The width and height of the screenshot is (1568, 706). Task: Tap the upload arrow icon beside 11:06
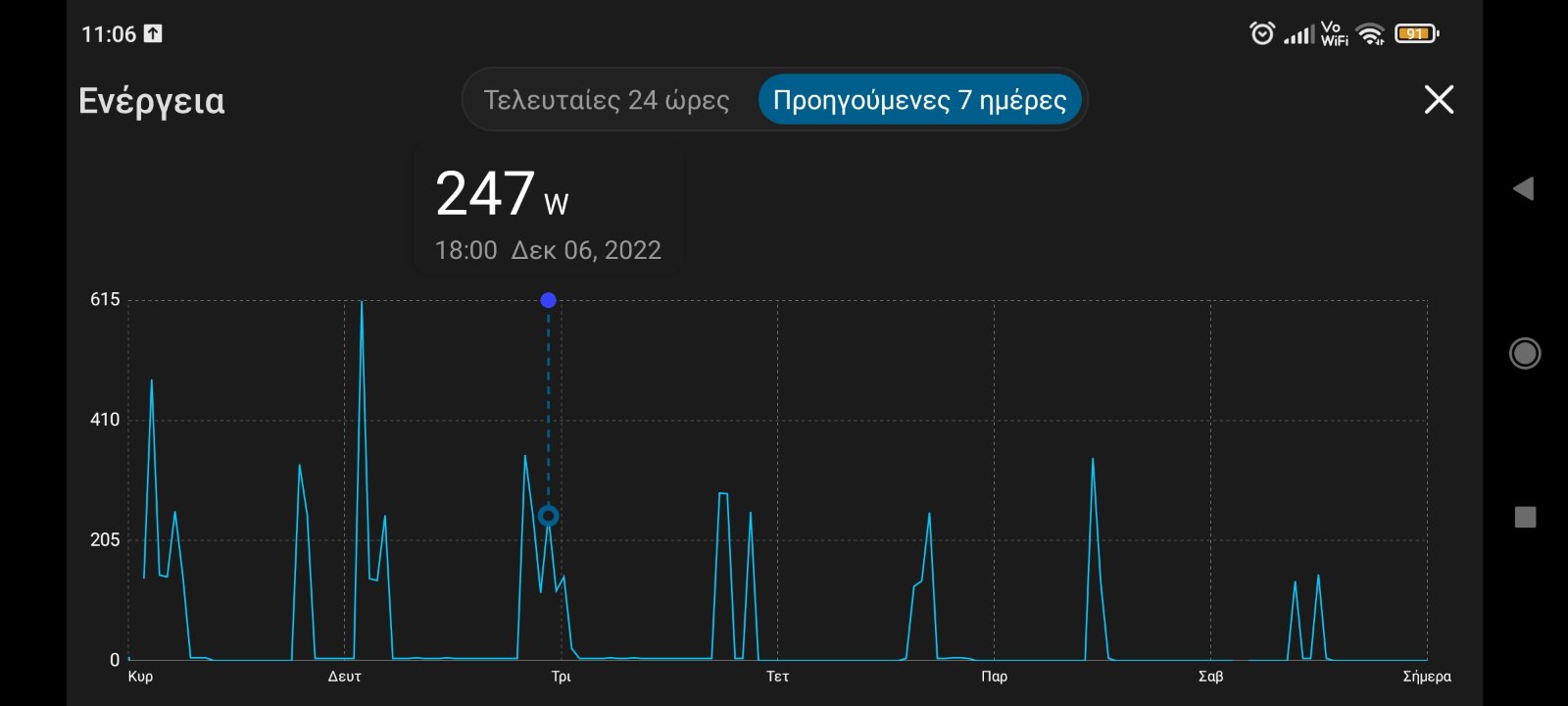click(x=153, y=33)
